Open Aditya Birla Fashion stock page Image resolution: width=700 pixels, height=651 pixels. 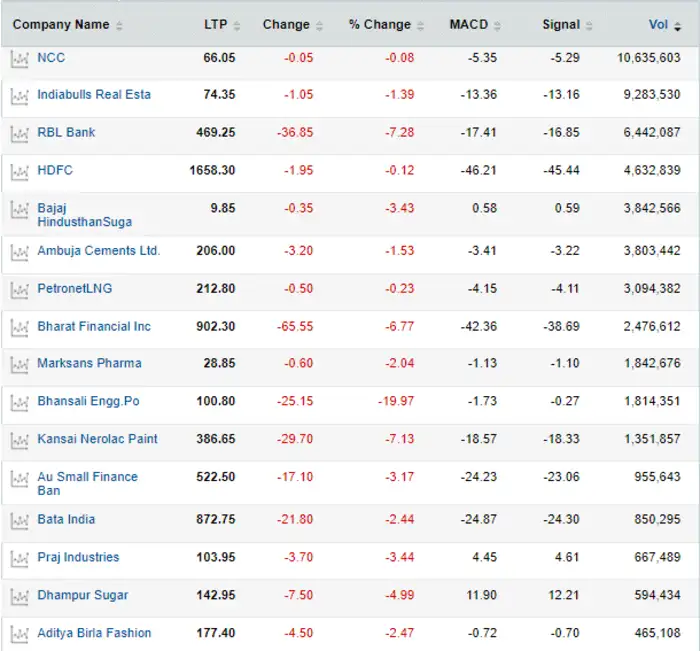click(94, 633)
